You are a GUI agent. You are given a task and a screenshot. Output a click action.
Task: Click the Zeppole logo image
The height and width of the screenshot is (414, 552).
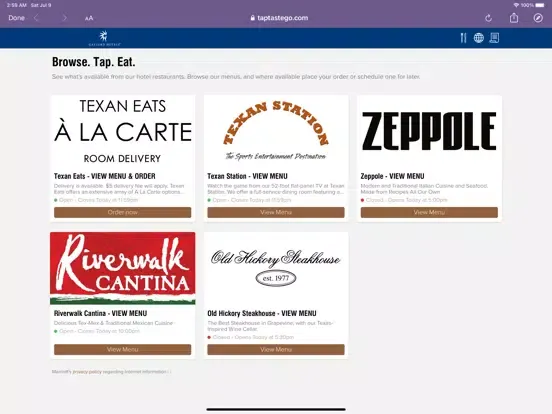[429, 131]
